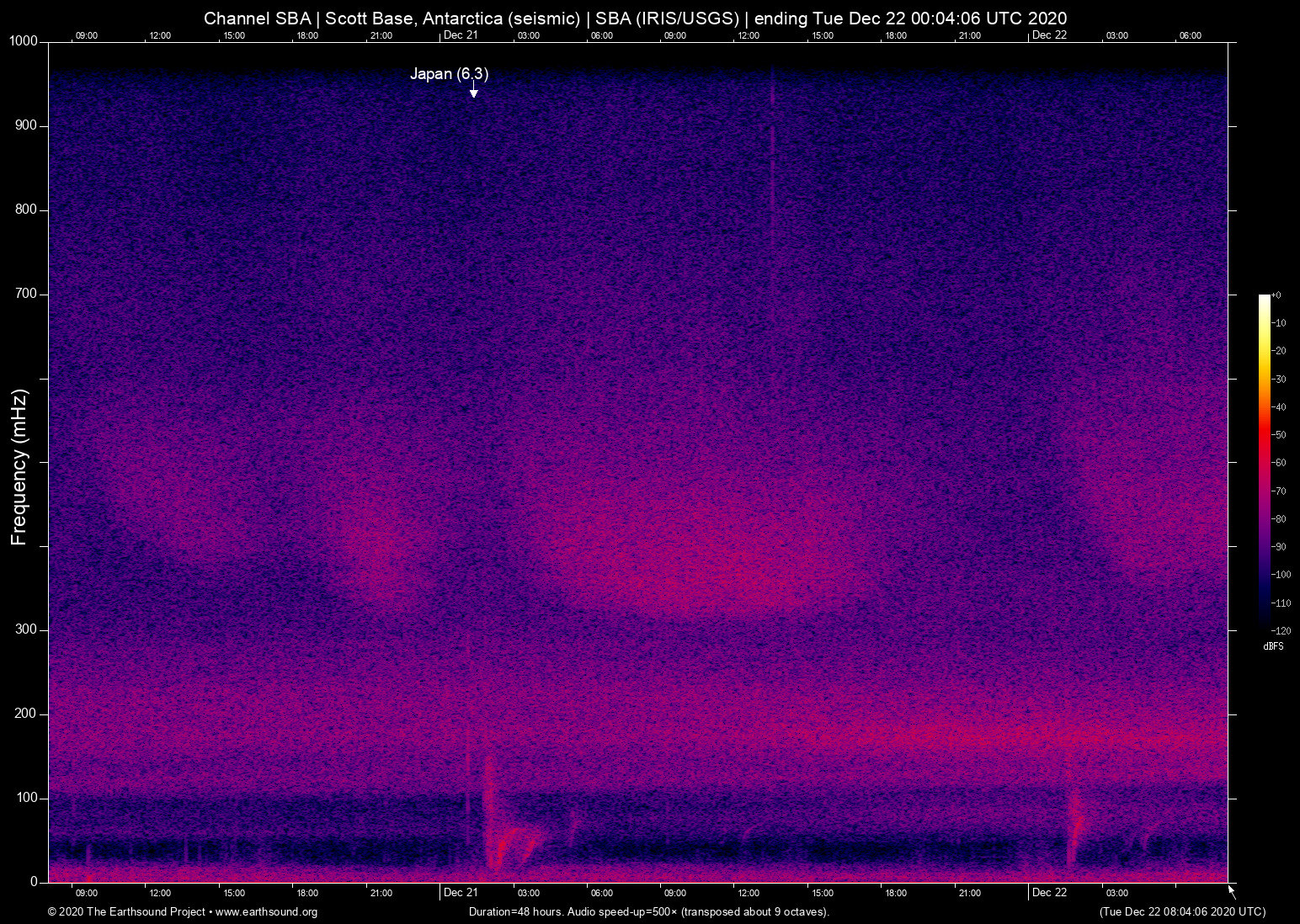Viewport: 1300px width, 924px height.
Task: Click the 0 mHz frequency axis label
Action: 35,882
